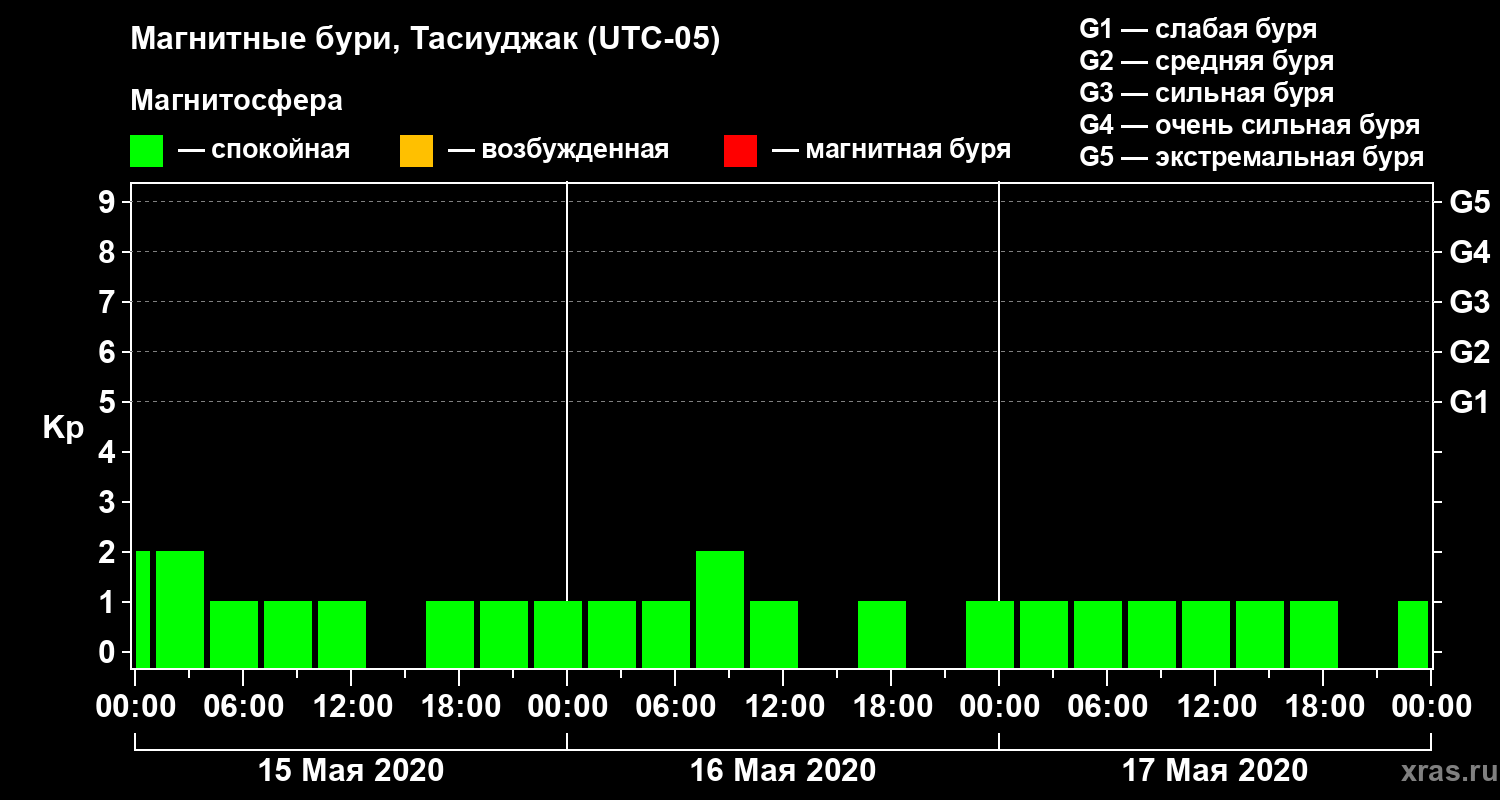Click the '— магнитная буря' legend label
Image resolution: width=1500 pixels, height=800 pixels.
891,150
